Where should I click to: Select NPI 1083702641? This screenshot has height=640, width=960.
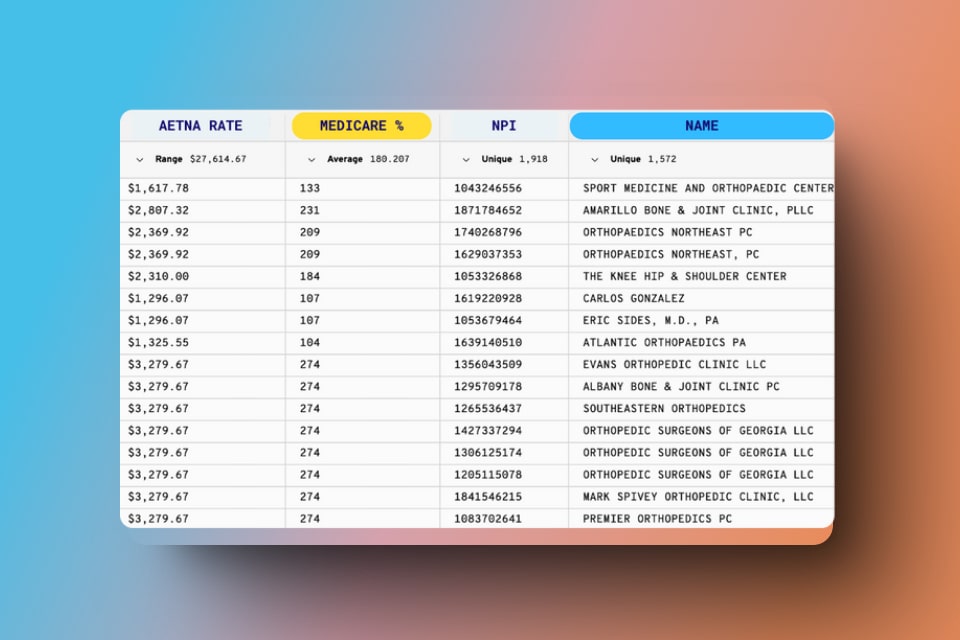tap(488, 519)
